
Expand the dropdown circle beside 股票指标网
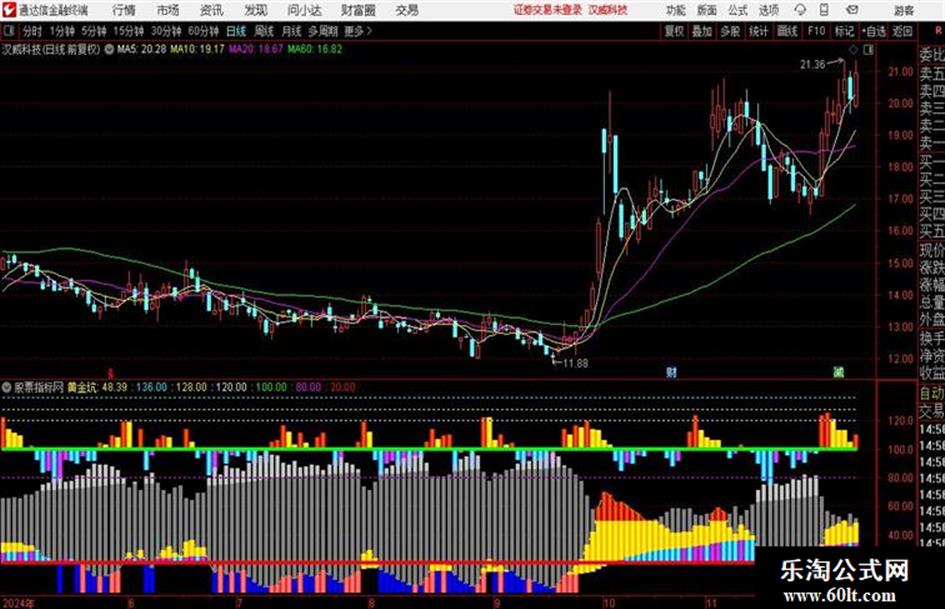click(x=7, y=387)
